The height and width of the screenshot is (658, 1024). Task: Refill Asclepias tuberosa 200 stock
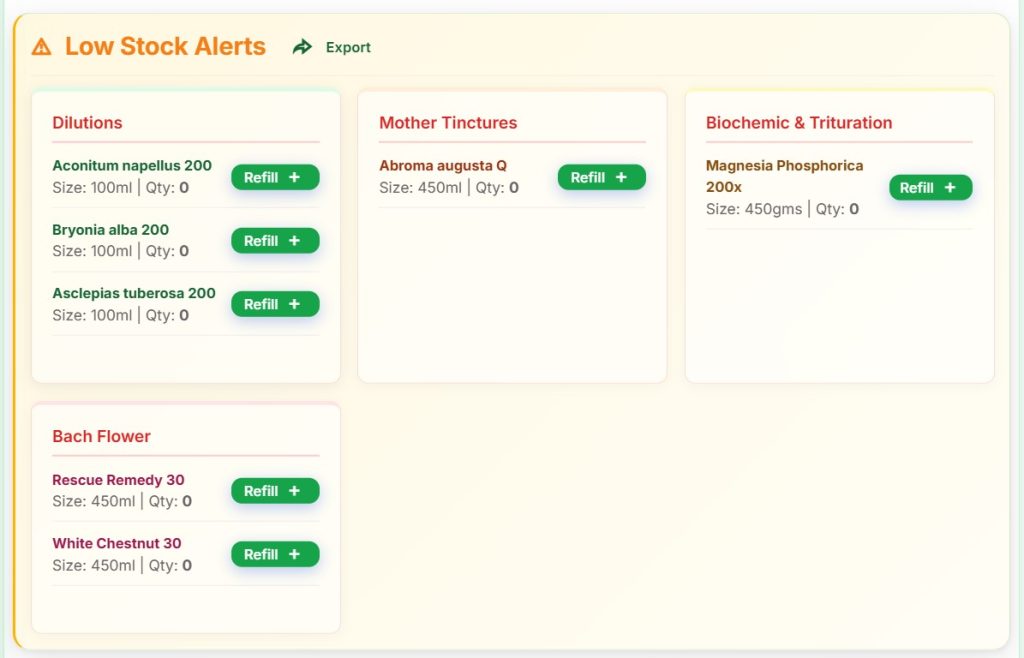[x=275, y=304]
